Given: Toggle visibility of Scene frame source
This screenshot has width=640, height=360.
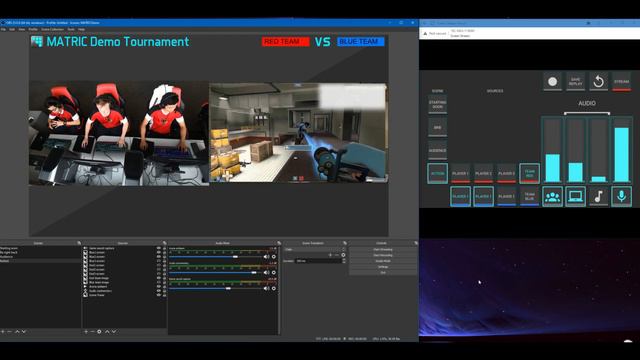Looking at the screenshot, I should [x=159, y=295].
